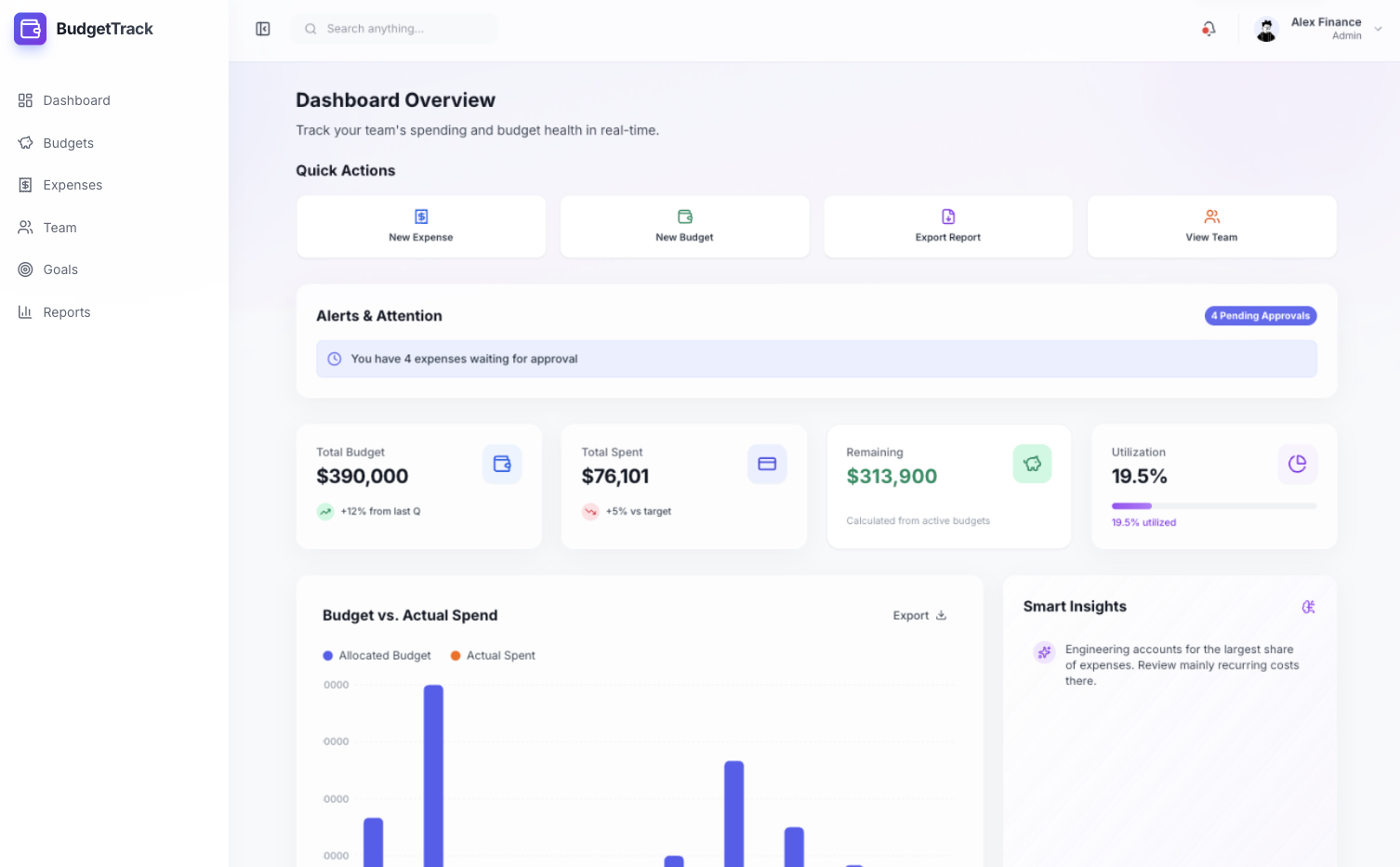Screen dimensions: 1400x867
Task: Click the Expenses receipt sidebar icon
Action: pyautogui.click(x=25, y=185)
